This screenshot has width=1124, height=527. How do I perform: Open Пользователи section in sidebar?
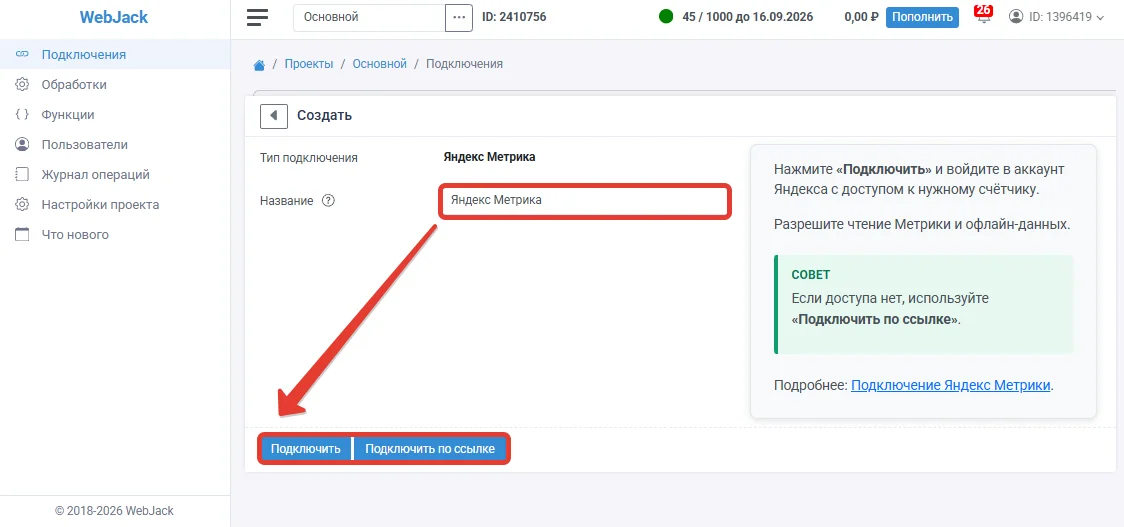(x=85, y=145)
